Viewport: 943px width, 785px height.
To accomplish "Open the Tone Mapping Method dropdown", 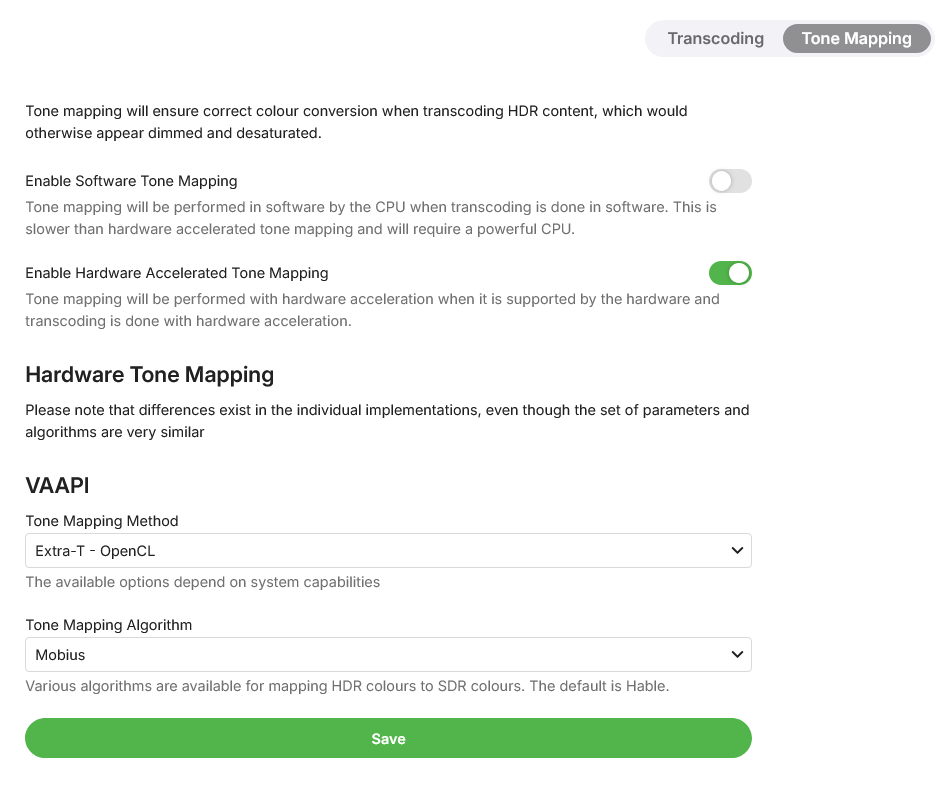I will click(387, 550).
